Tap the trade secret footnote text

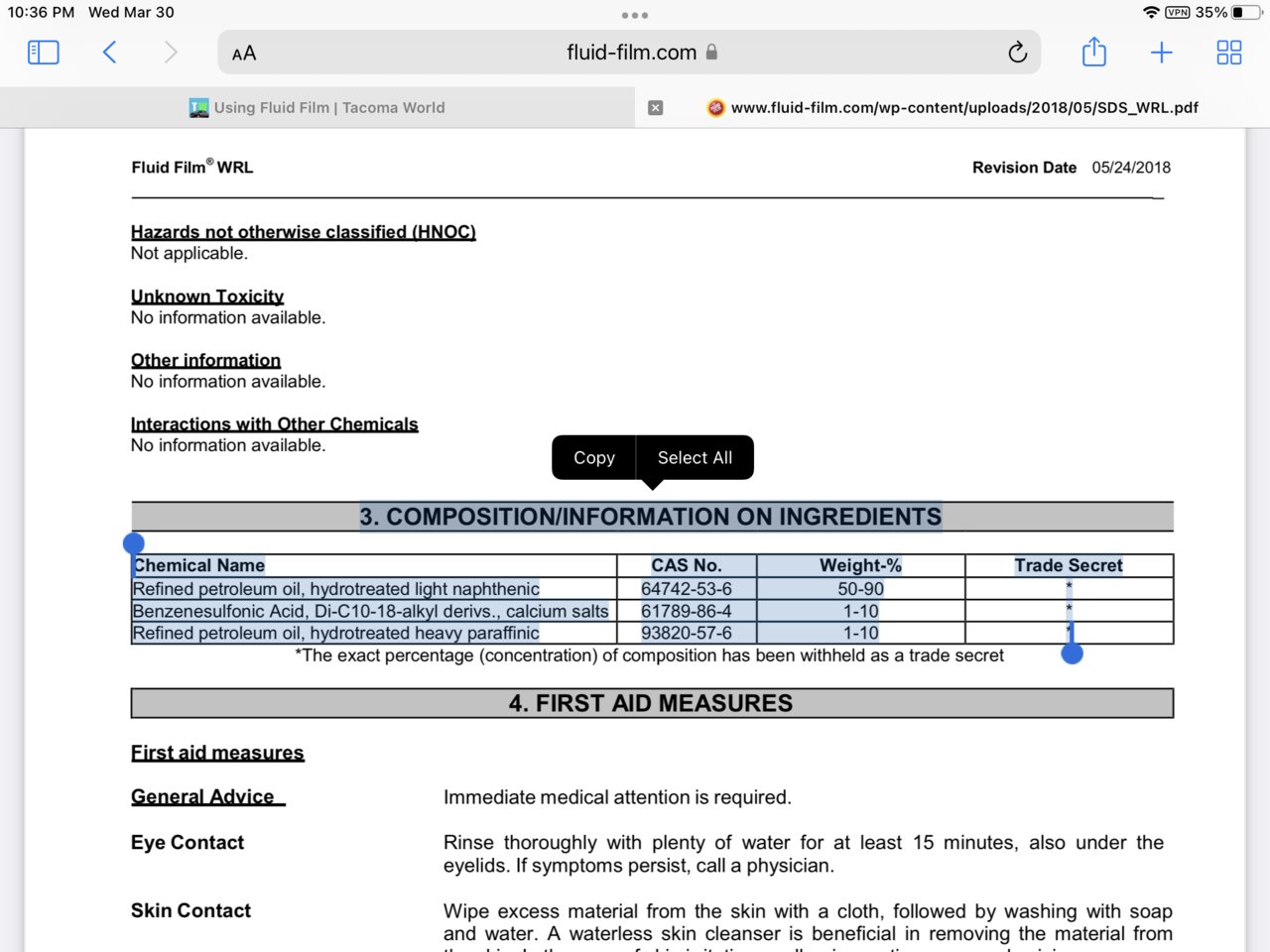(x=649, y=655)
